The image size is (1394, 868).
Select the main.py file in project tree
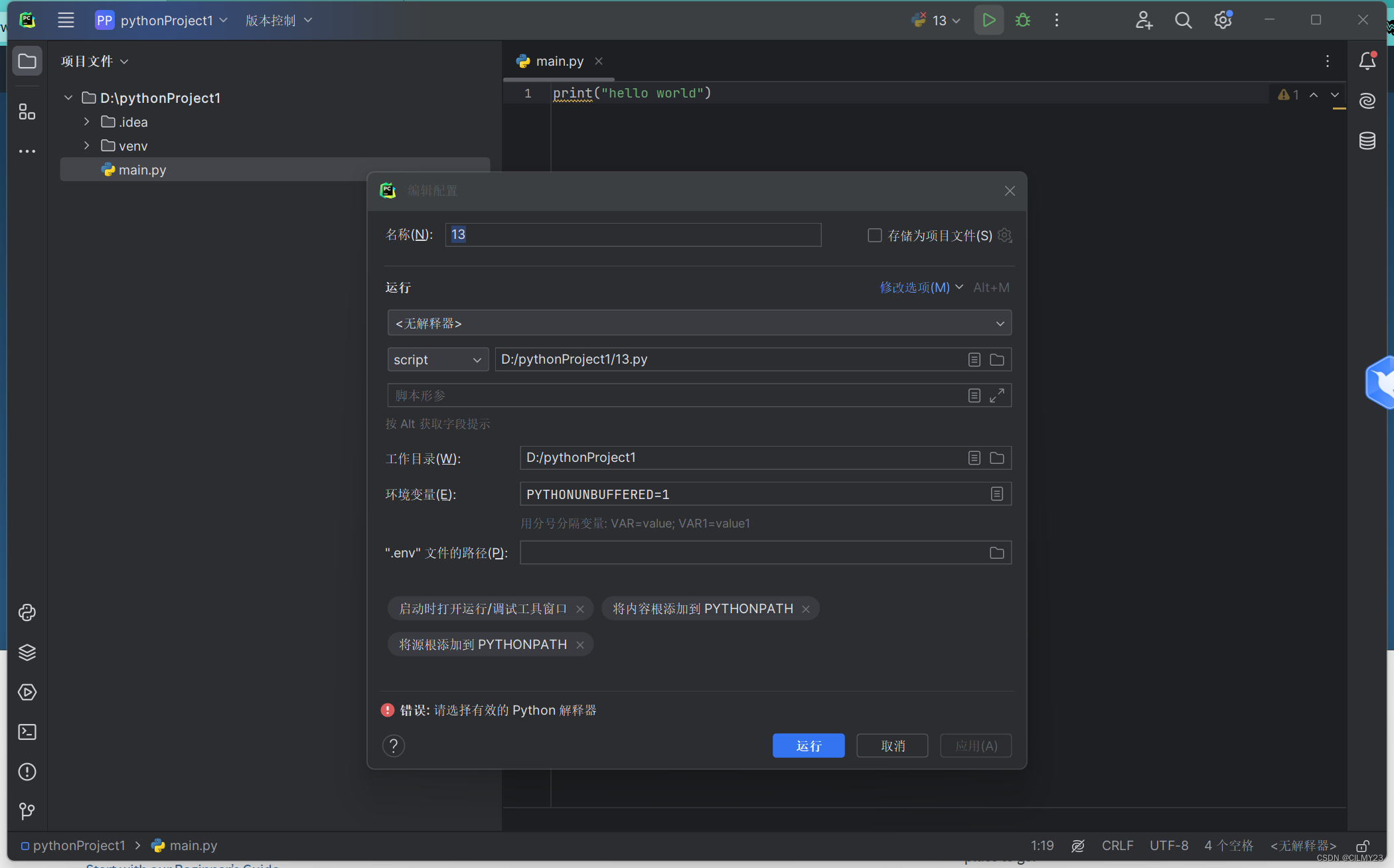(140, 170)
